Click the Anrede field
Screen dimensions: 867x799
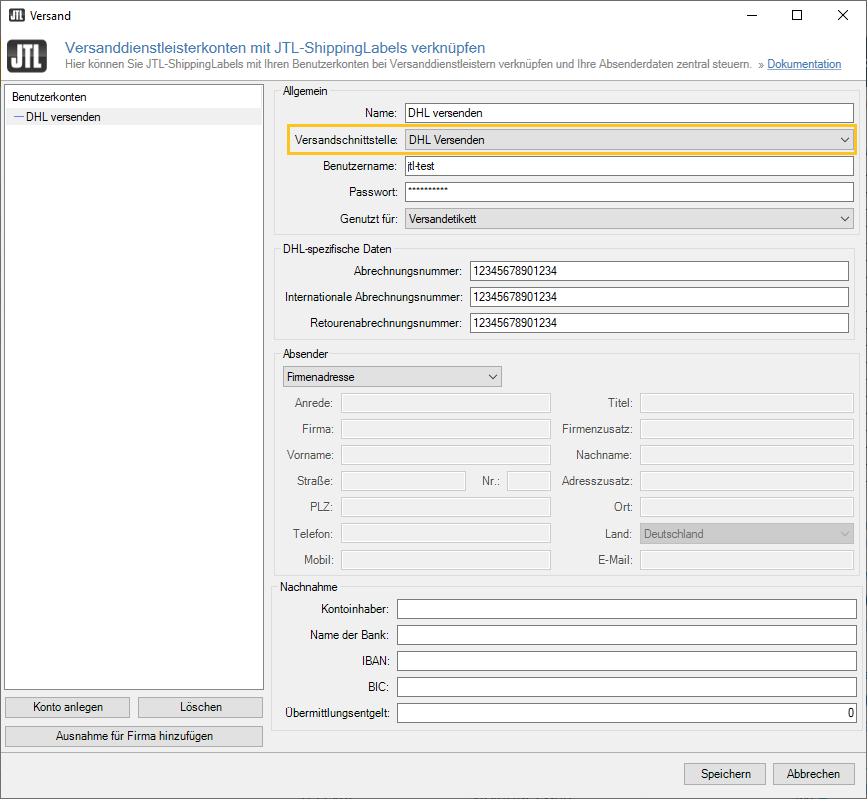coord(446,403)
